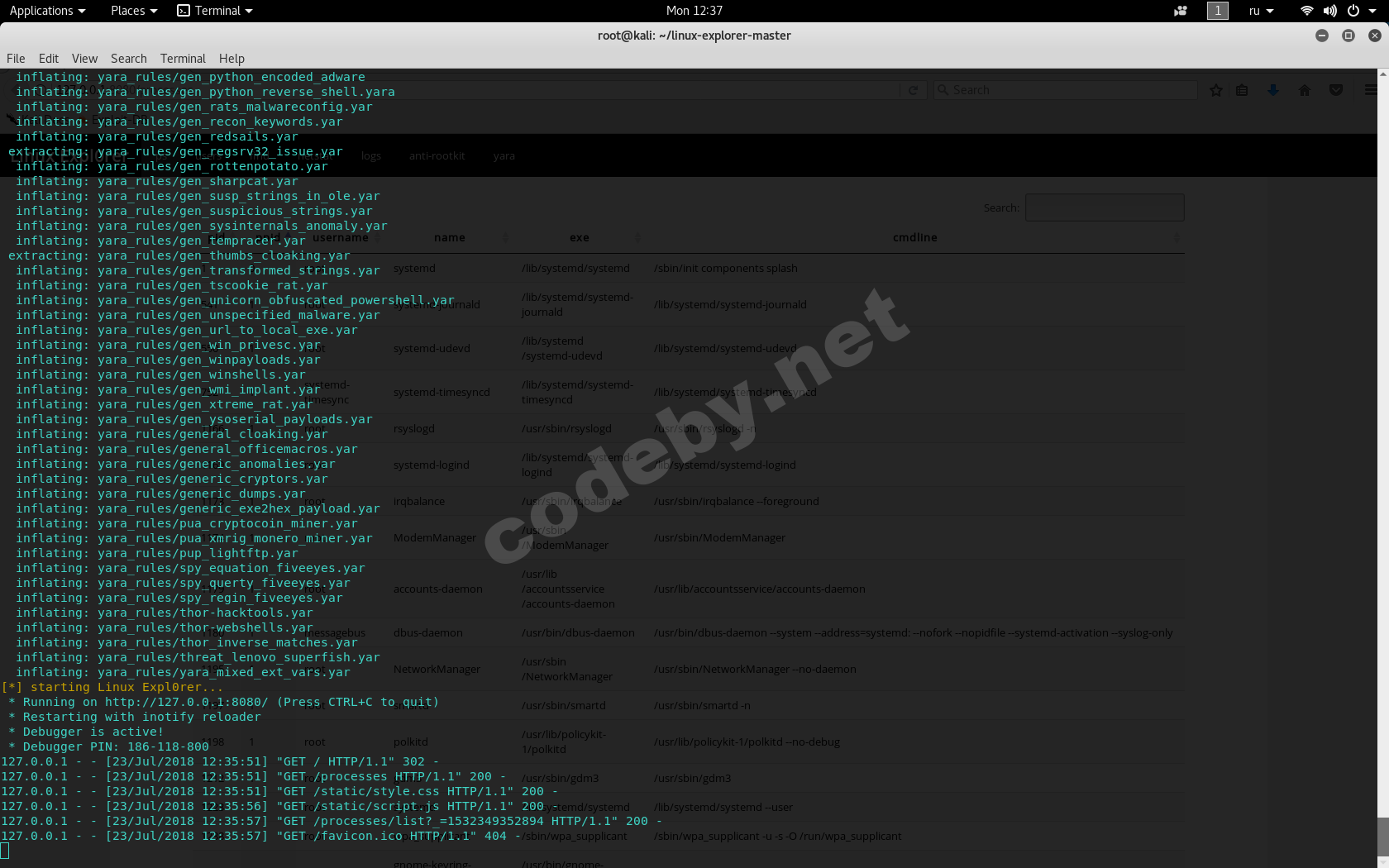Click the Pocket icon in the Firefox toolbar
Image resolution: width=1389 pixels, height=868 pixels.
(x=1336, y=90)
